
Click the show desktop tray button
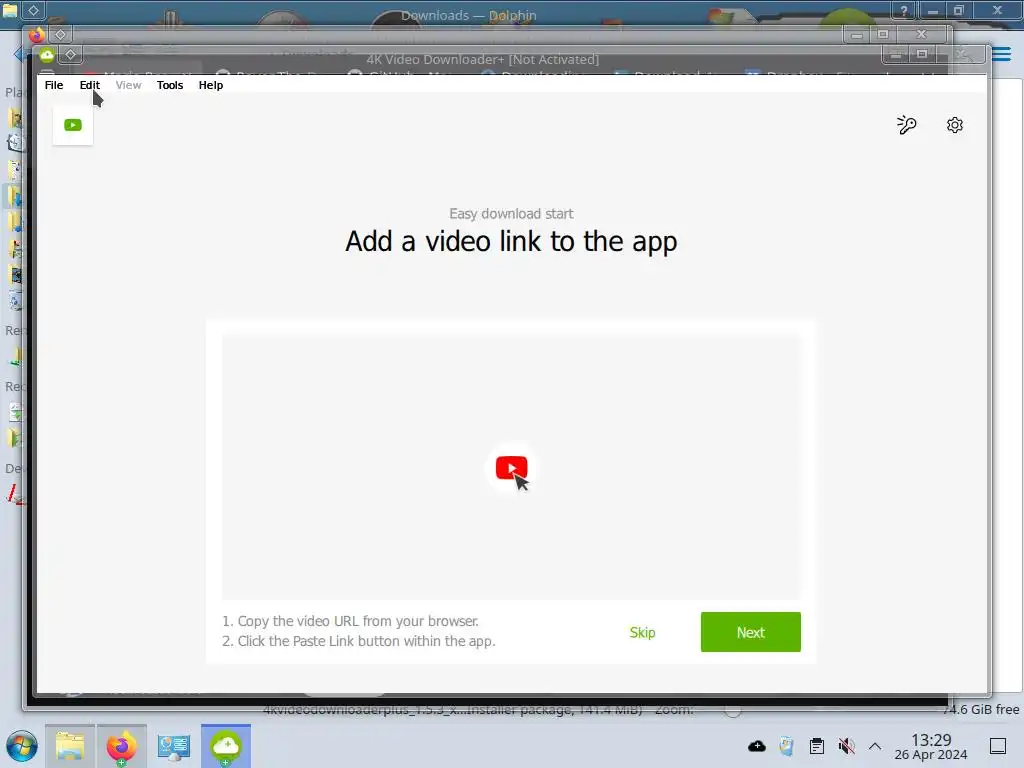coord(998,746)
